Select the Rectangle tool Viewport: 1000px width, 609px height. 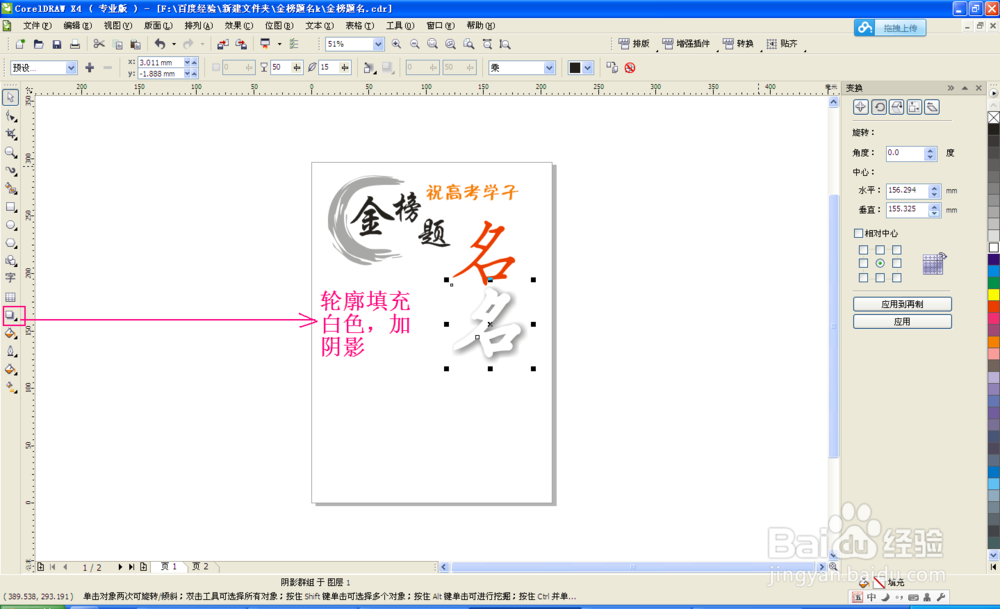coord(11,207)
